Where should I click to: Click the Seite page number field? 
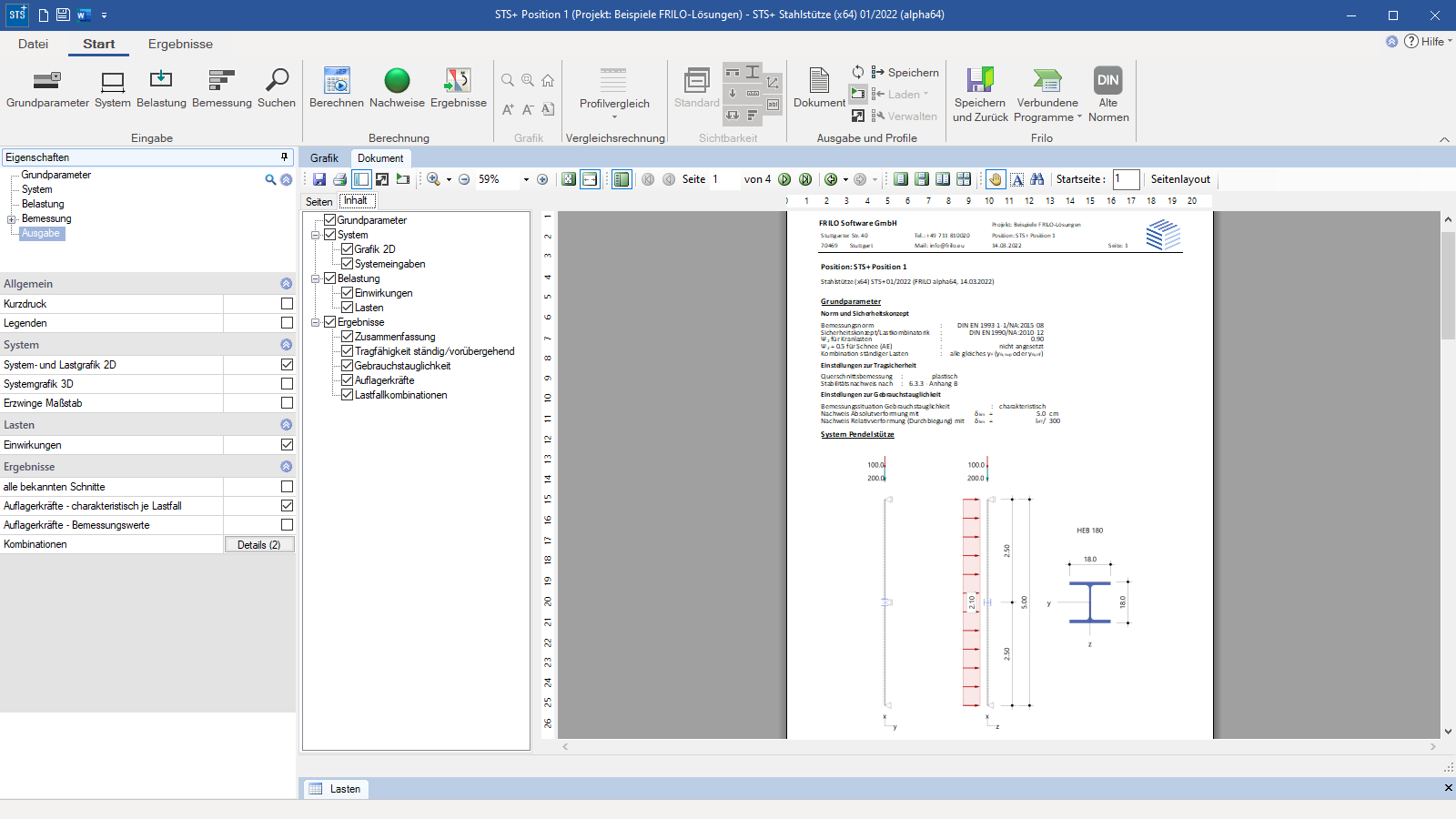(723, 179)
